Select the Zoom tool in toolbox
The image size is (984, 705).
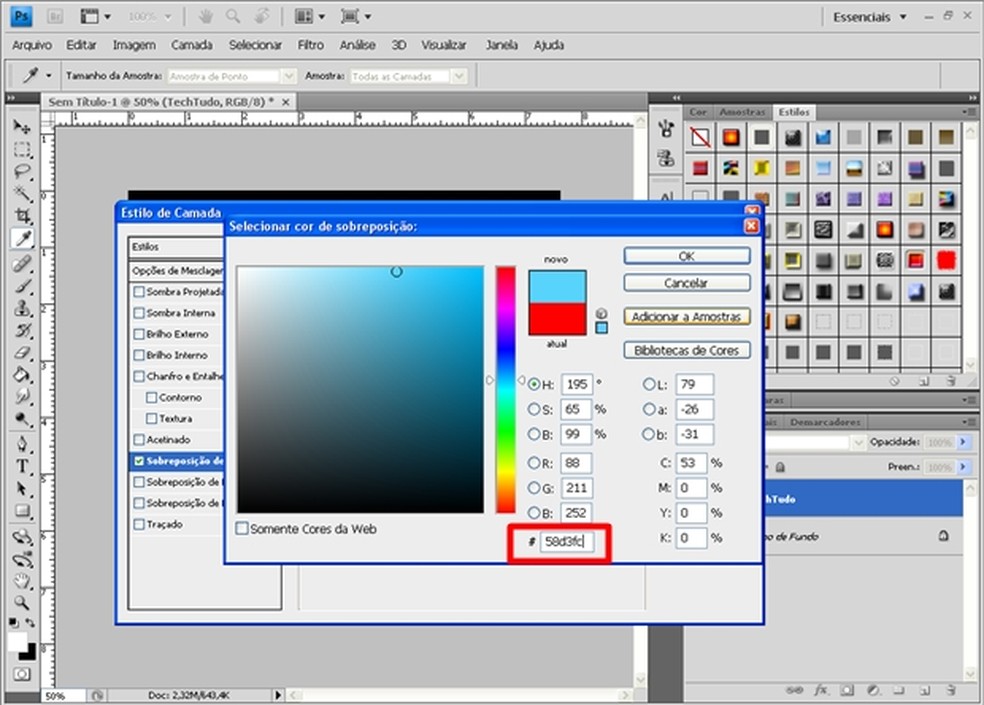coord(22,603)
